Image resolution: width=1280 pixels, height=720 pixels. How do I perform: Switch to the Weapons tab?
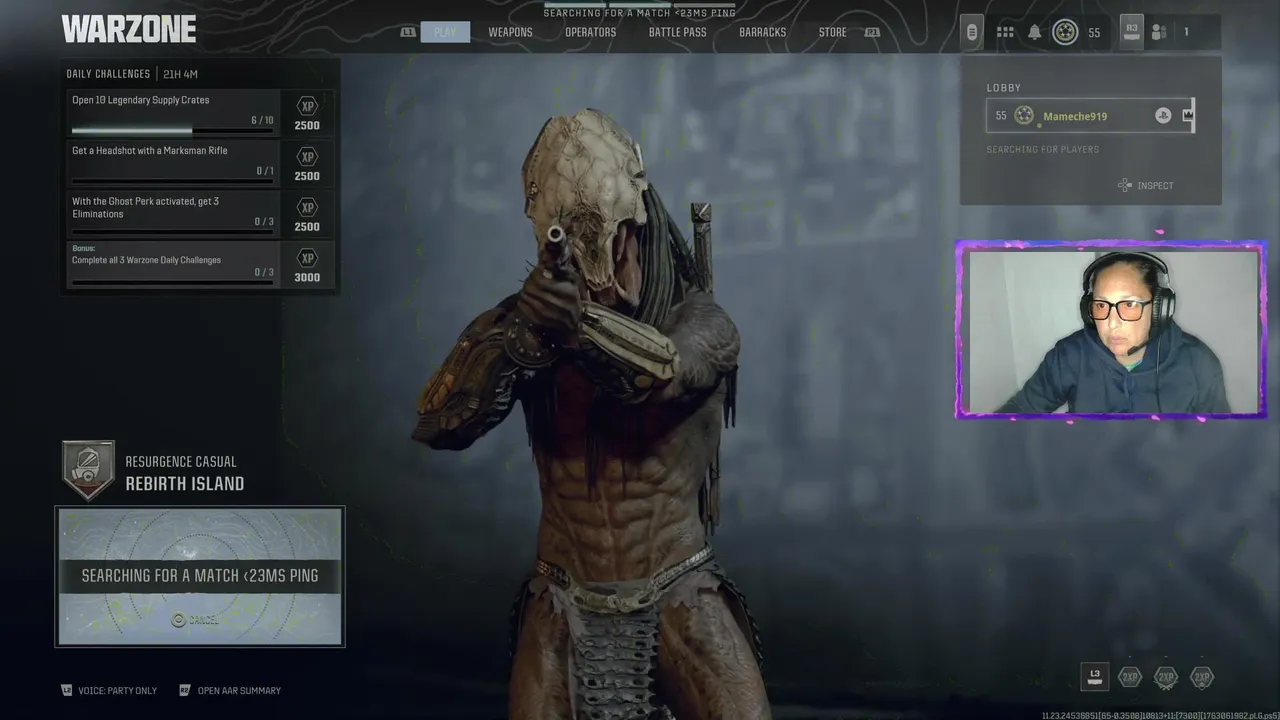510,32
